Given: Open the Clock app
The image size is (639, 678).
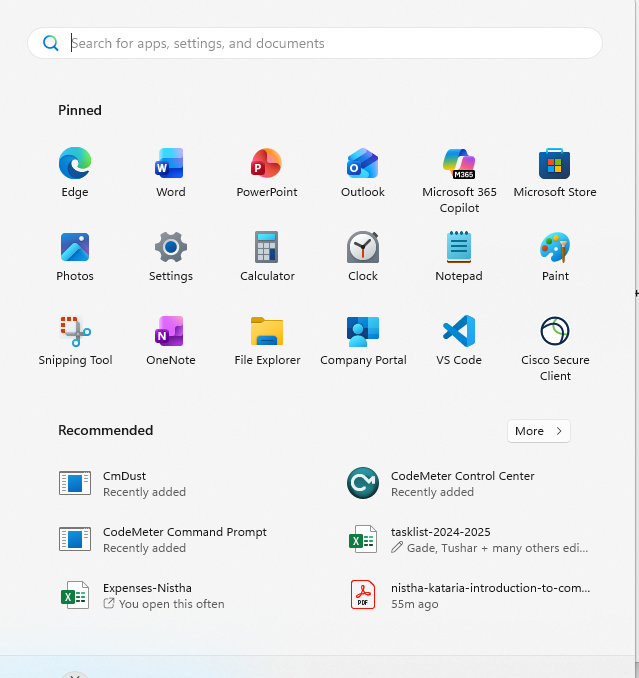Looking at the screenshot, I should click(363, 257).
